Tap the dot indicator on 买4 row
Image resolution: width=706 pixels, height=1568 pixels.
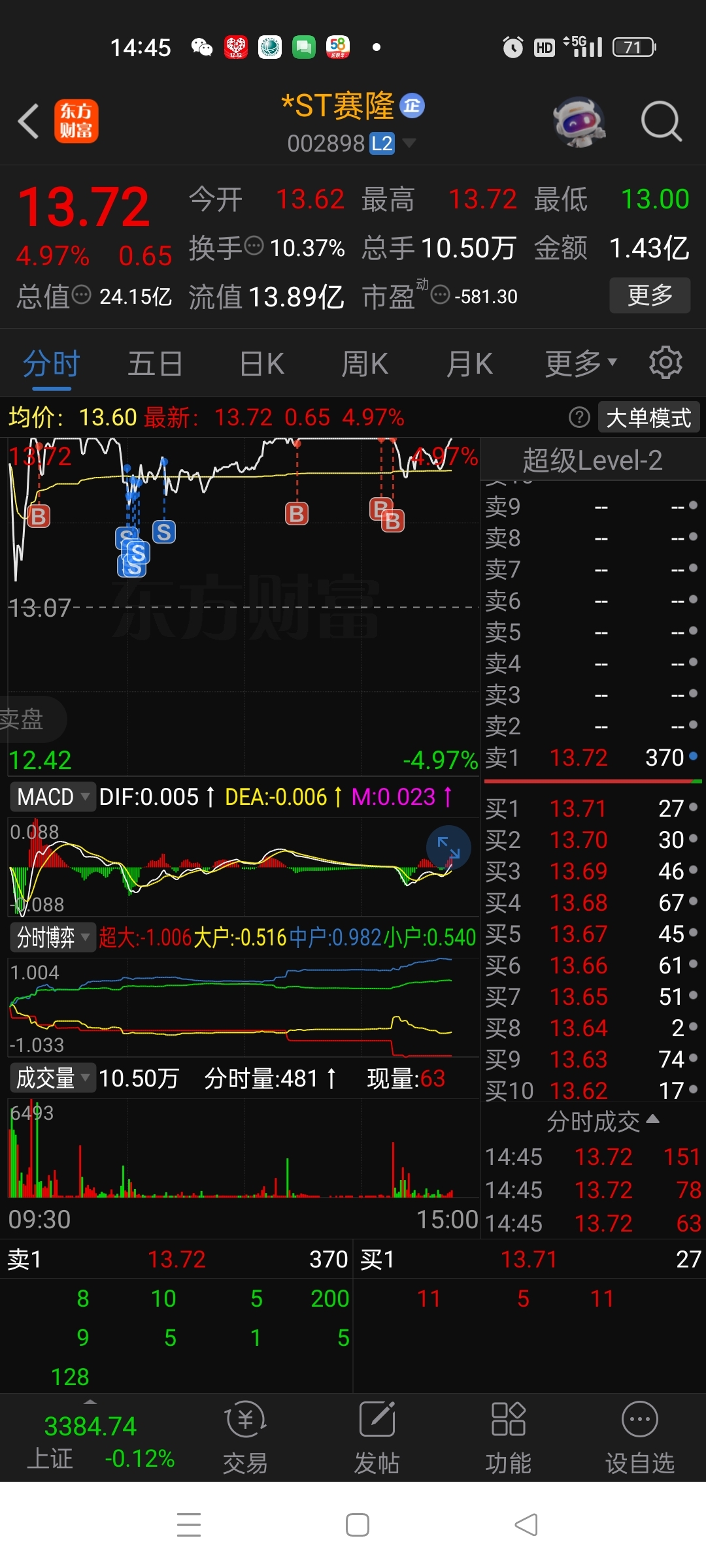(693, 901)
